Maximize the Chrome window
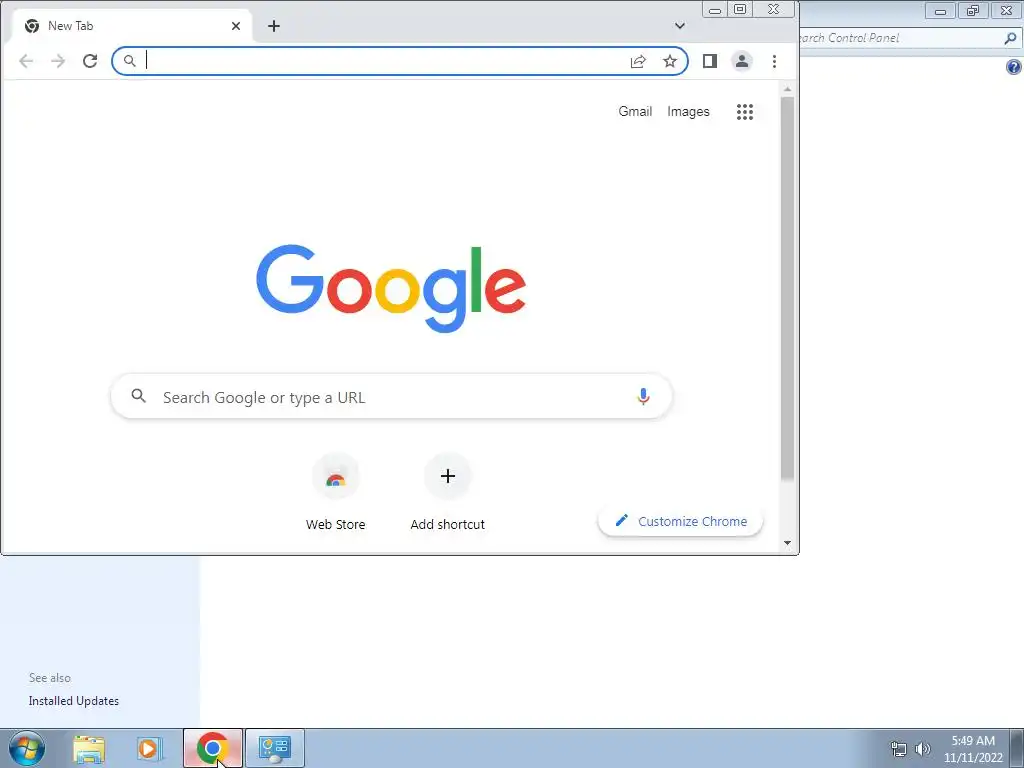The width and height of the screenshot is (1024, 768). coord(740,9)
